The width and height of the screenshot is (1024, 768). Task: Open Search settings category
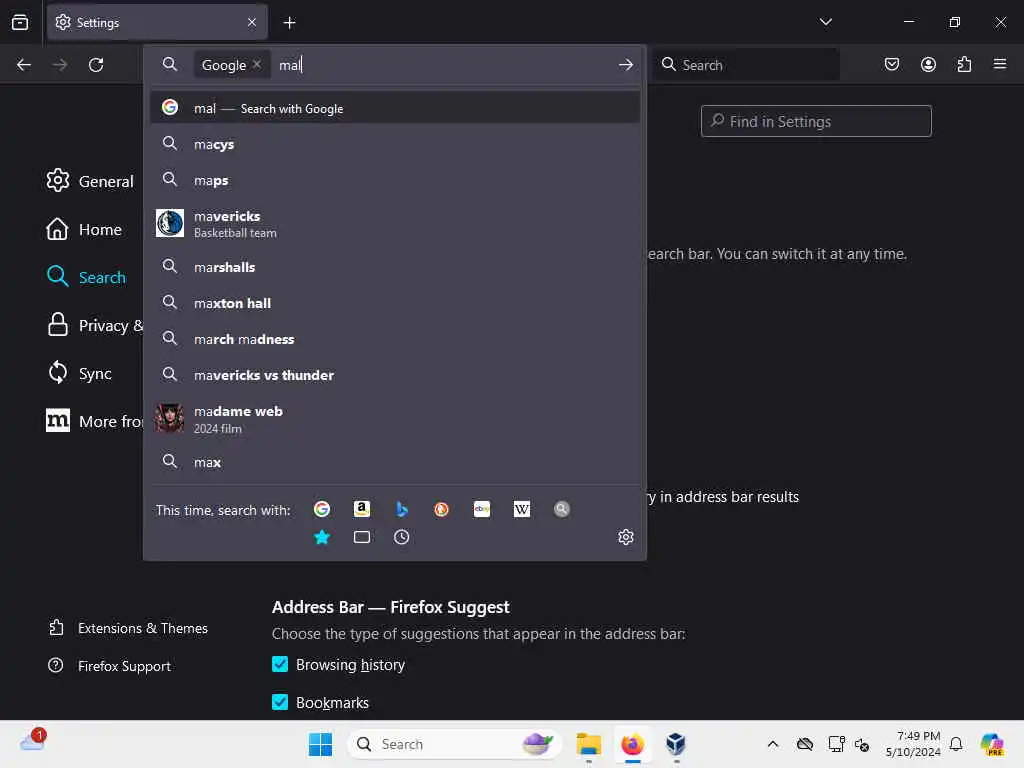pyautogui.click(x=86, y=277)
